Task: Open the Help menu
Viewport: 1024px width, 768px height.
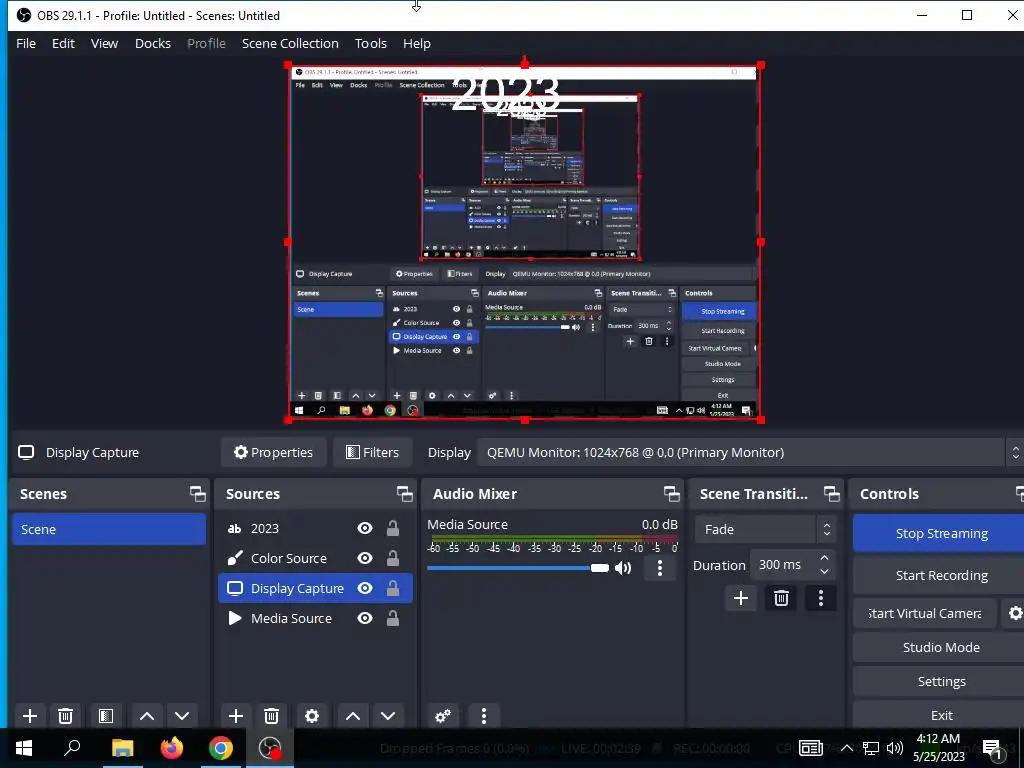Action: pos(417,43)
